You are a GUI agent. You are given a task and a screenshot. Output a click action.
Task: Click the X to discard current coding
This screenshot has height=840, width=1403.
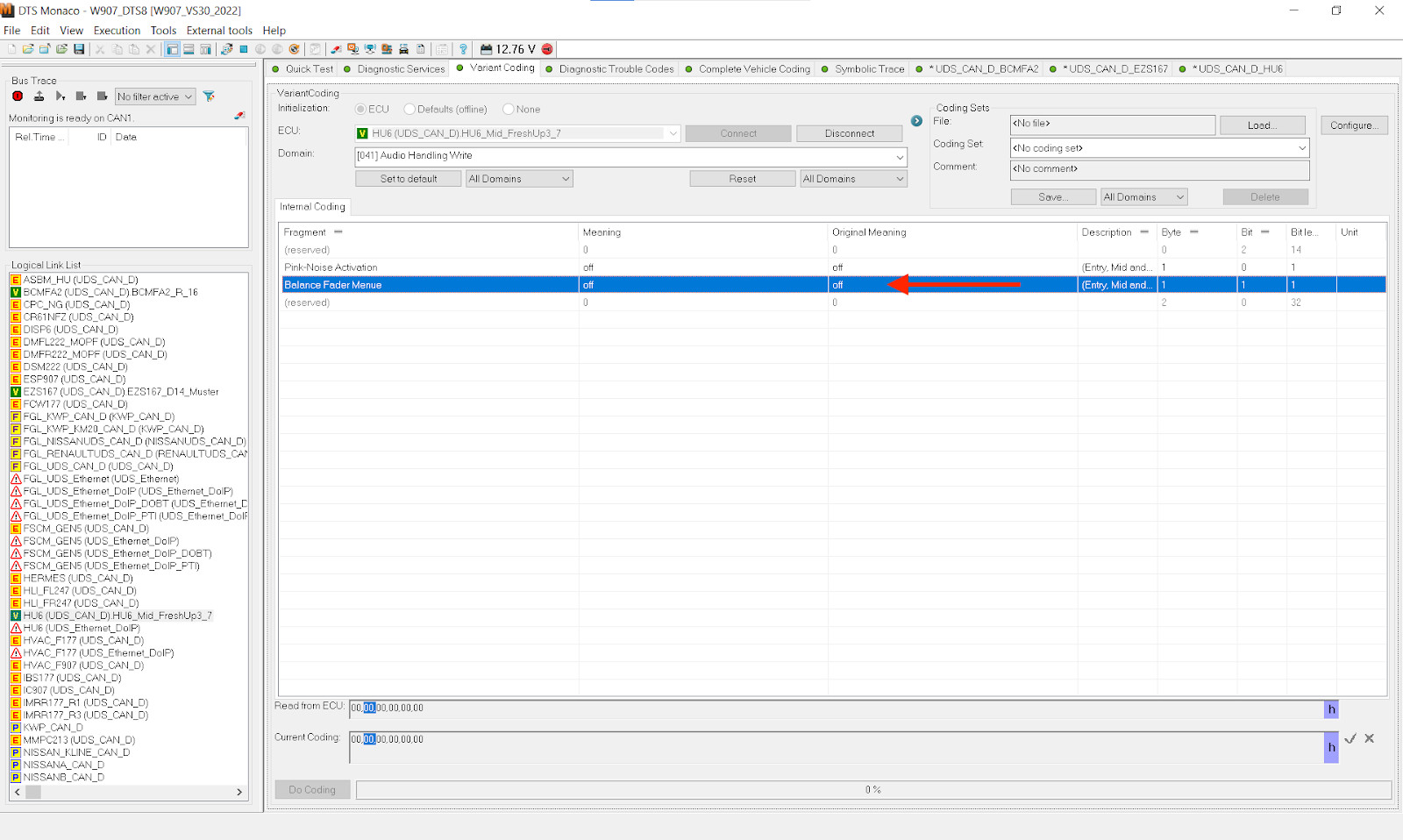click(x=1370, y=739)
